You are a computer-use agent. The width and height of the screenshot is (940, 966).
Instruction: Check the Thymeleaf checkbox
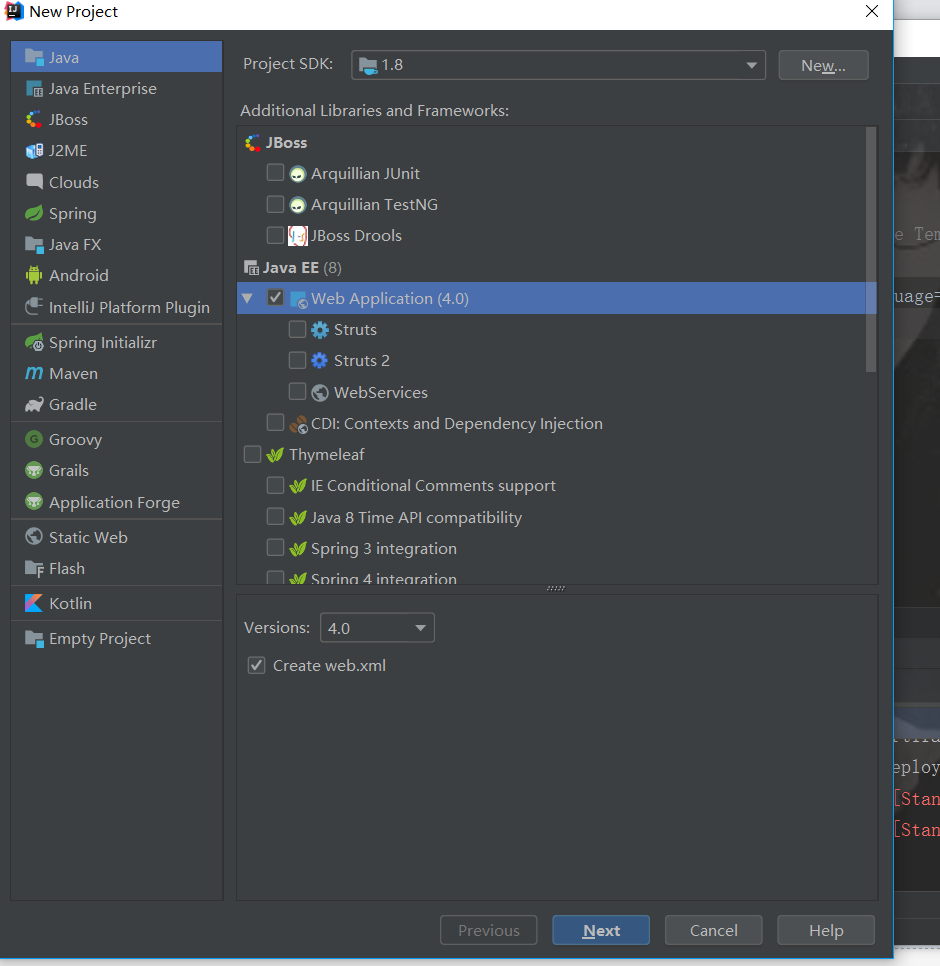pos(253,454)
